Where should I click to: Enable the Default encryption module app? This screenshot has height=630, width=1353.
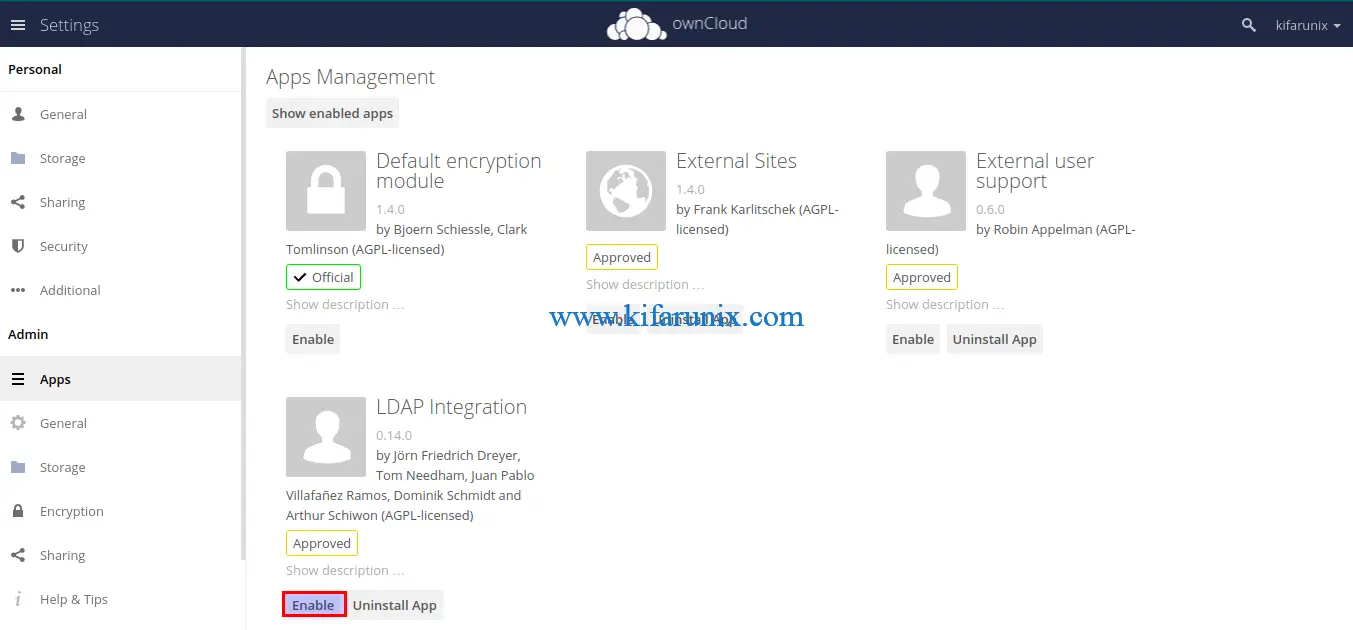312,339
